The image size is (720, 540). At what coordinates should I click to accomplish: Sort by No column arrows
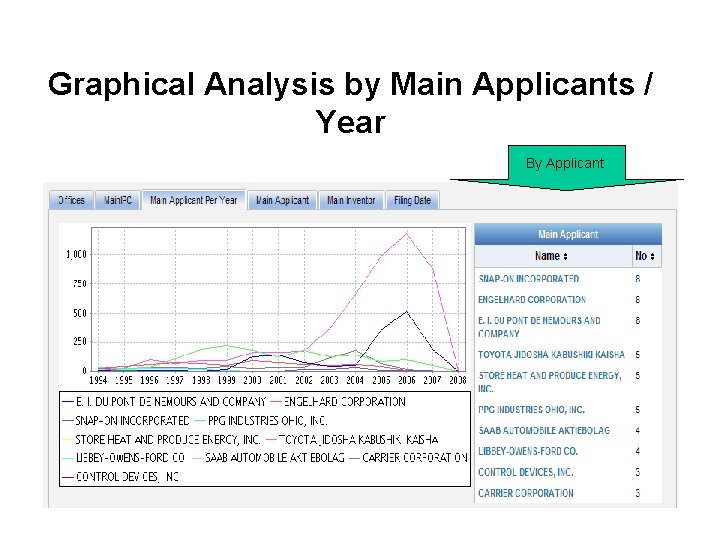tap(652, 257)
